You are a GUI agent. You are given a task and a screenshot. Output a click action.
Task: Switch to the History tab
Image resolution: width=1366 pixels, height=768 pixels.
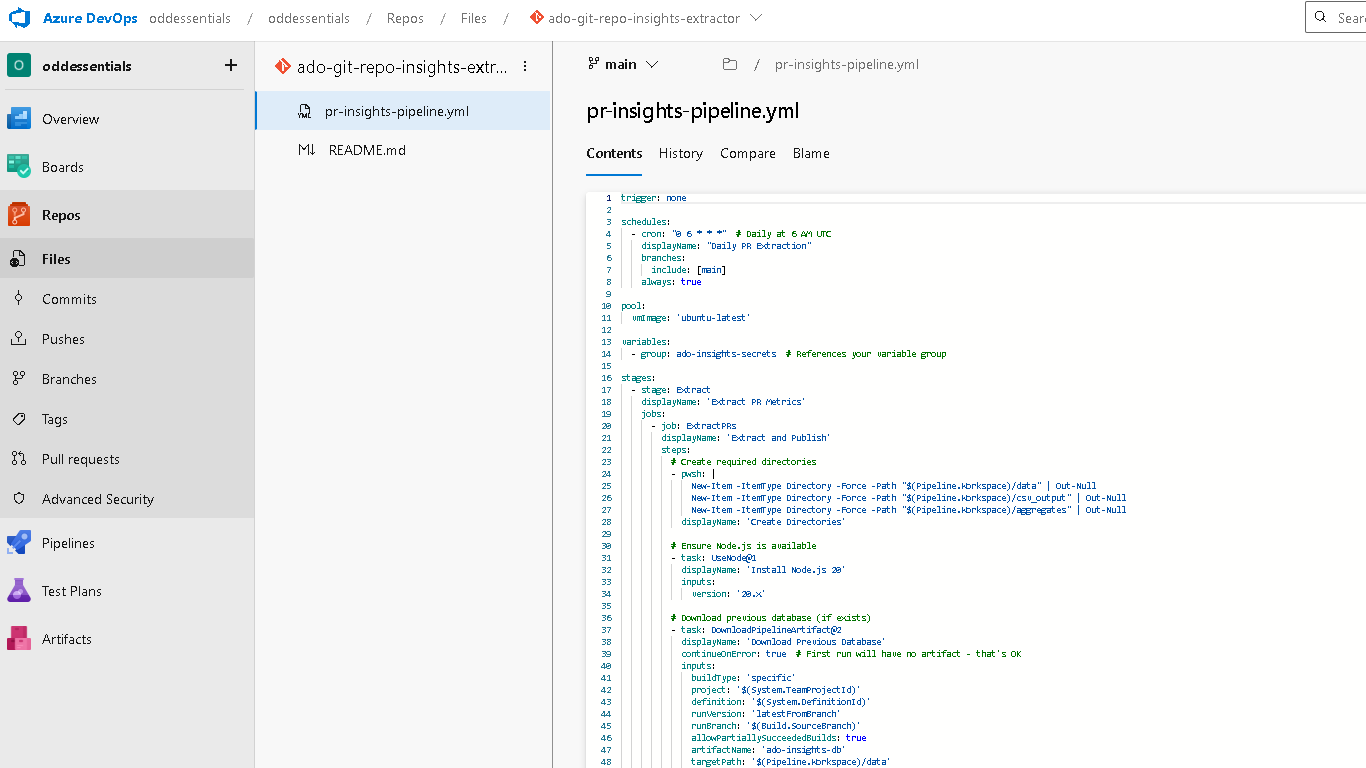pyautogui.click(x=681, y=153)
